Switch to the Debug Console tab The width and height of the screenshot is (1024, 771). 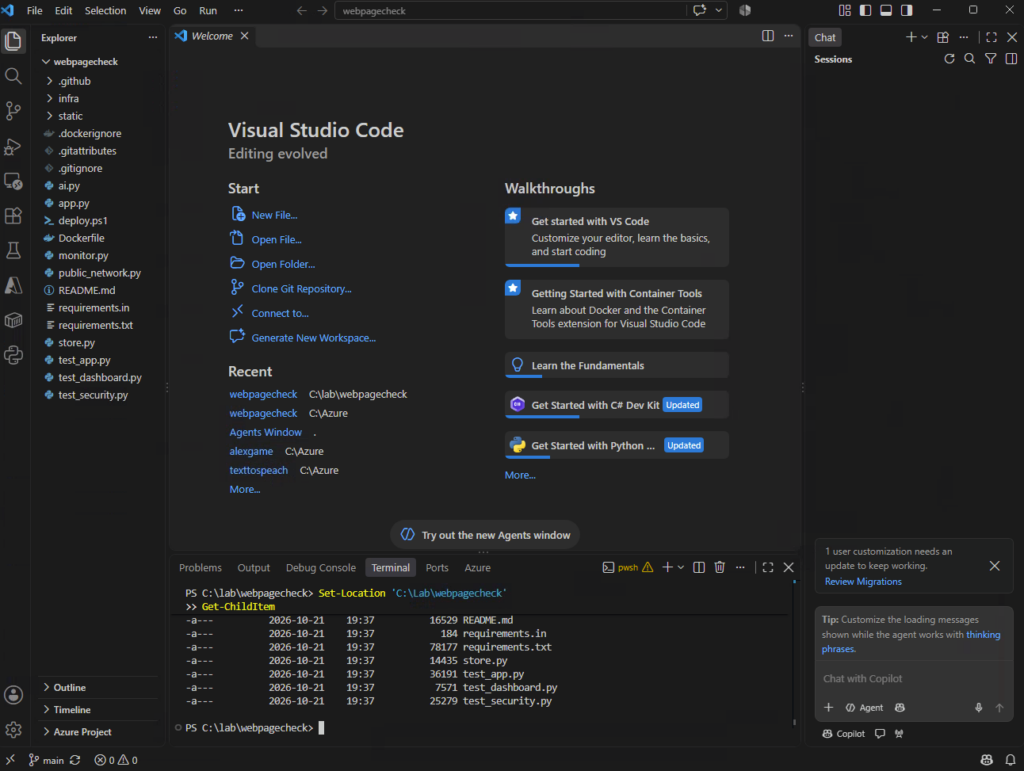pyautogui.click(x=321, y=567)
